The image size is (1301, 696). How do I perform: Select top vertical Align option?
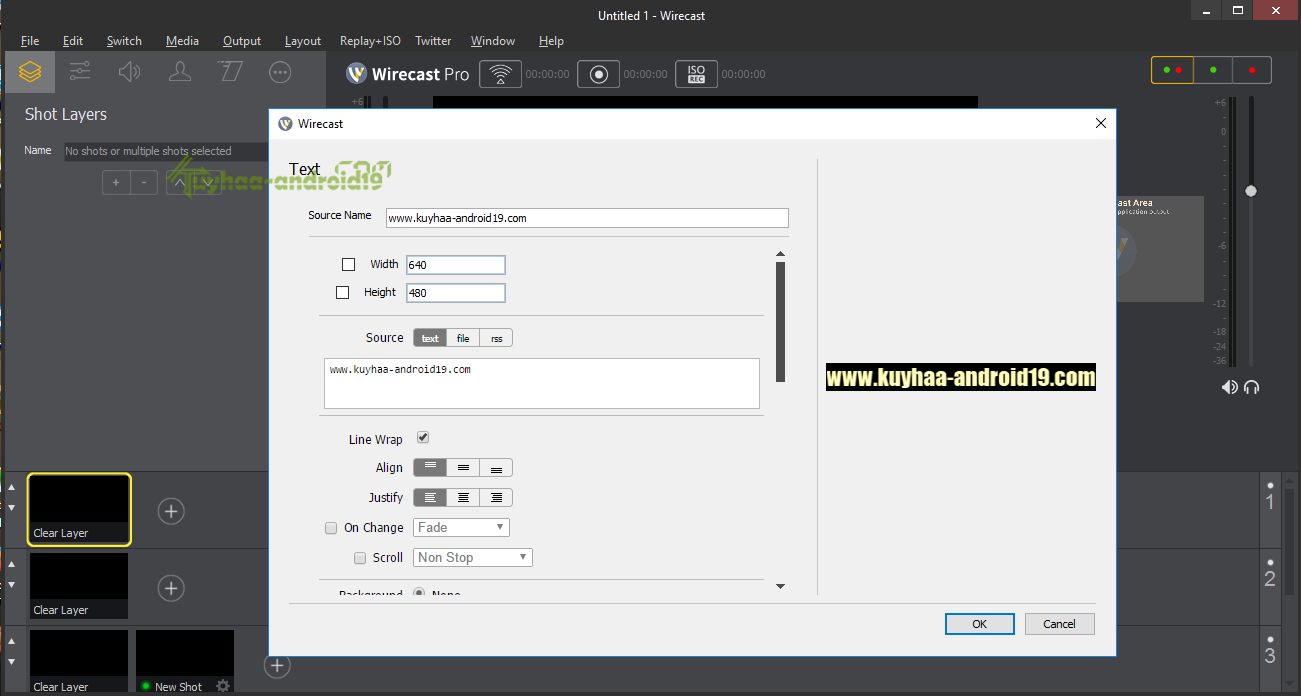point(430,467)
